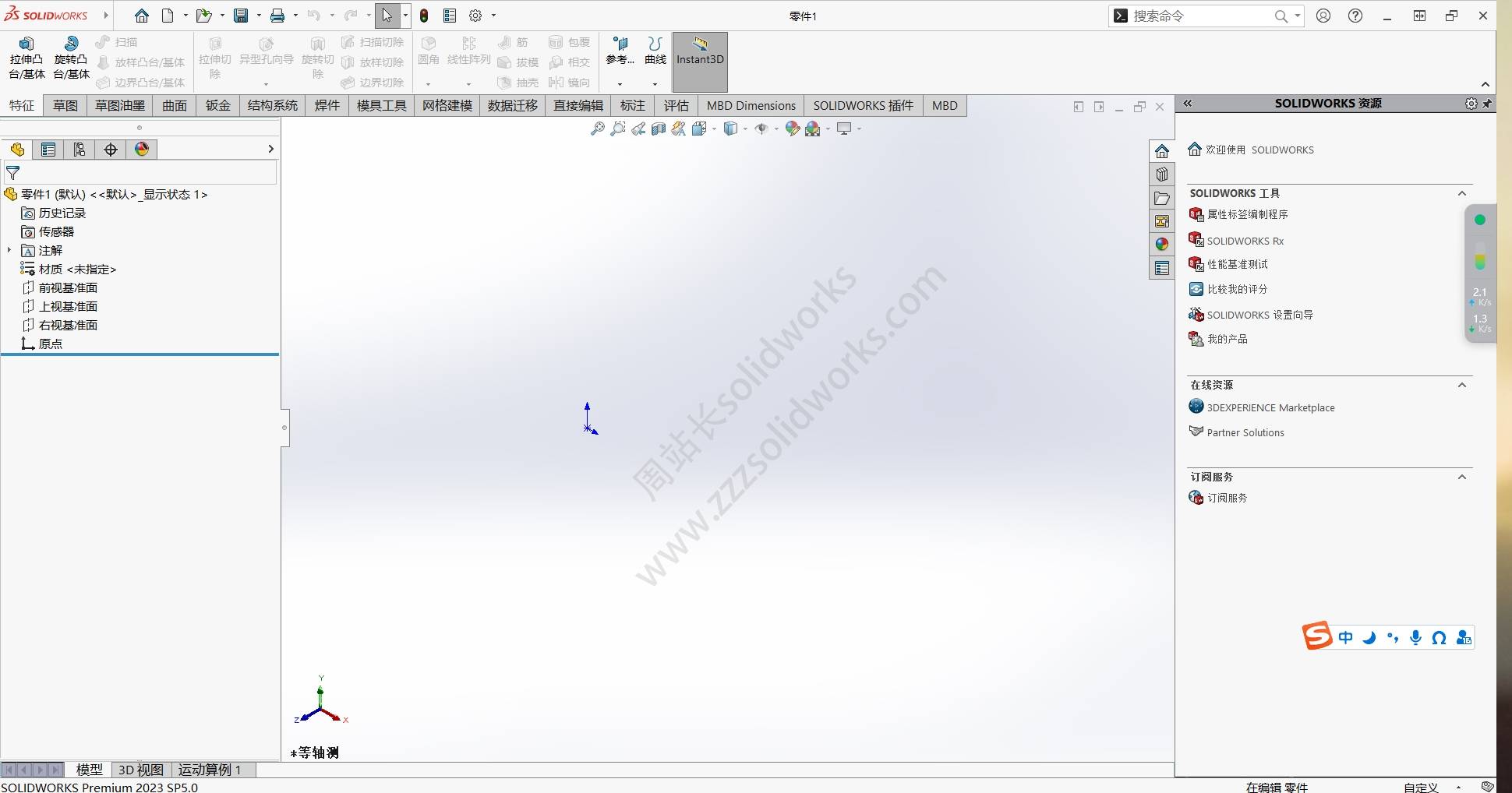The height and width of the screenshot is (793, 1512).
Task: Open the 性能基准测试 link
Action: click(x=1228, y=265)
